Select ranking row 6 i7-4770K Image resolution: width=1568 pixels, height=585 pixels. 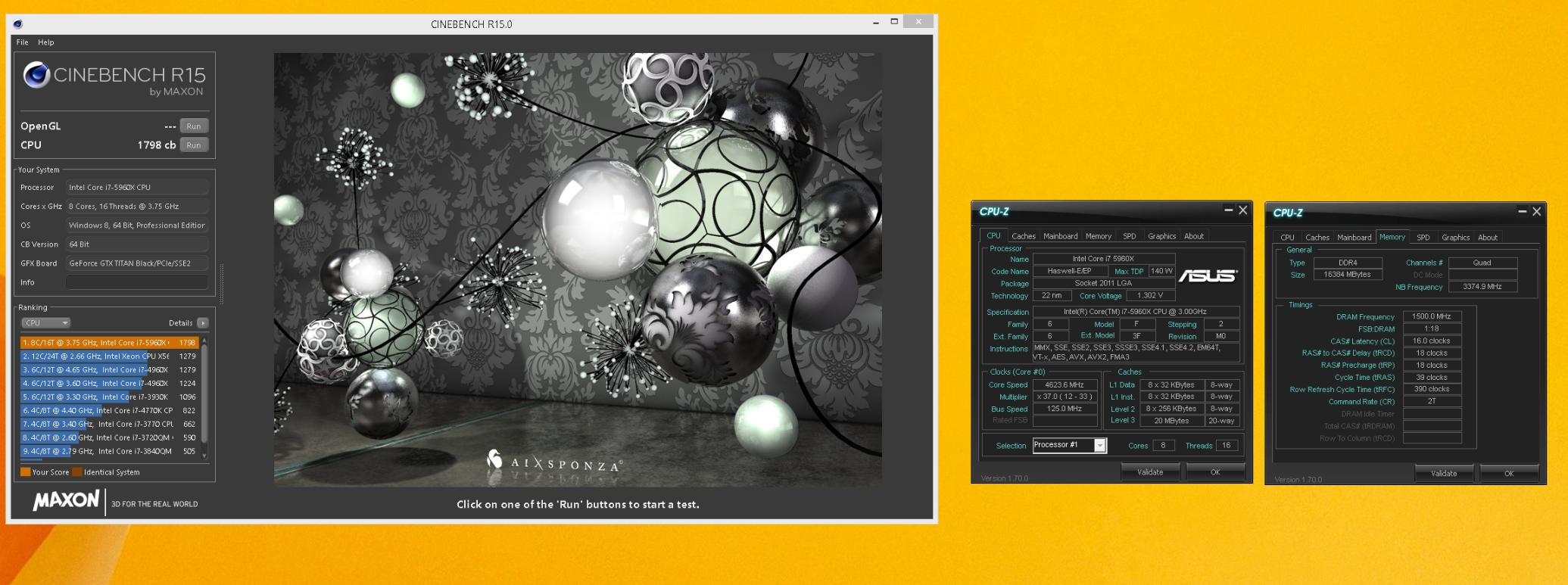click(109, 411)
